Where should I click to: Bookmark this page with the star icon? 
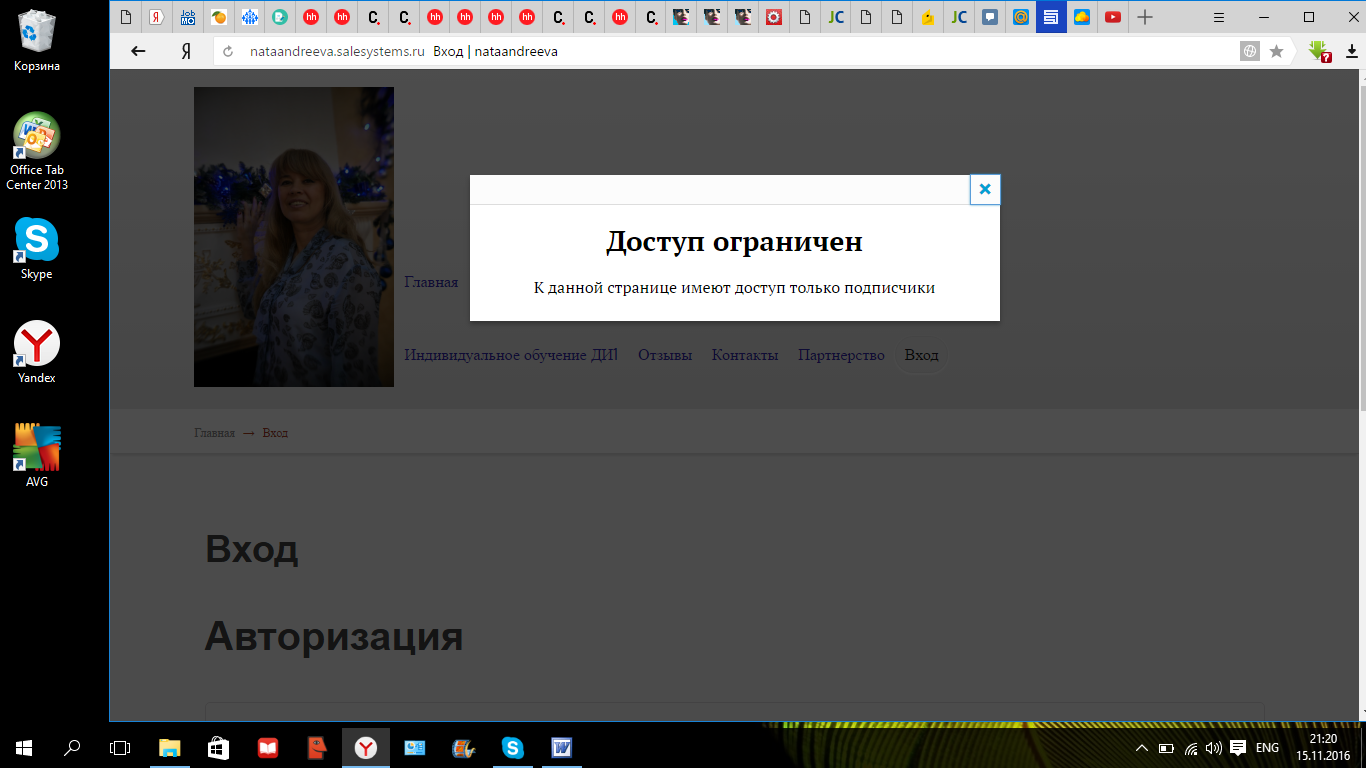tap(1276, 51)
